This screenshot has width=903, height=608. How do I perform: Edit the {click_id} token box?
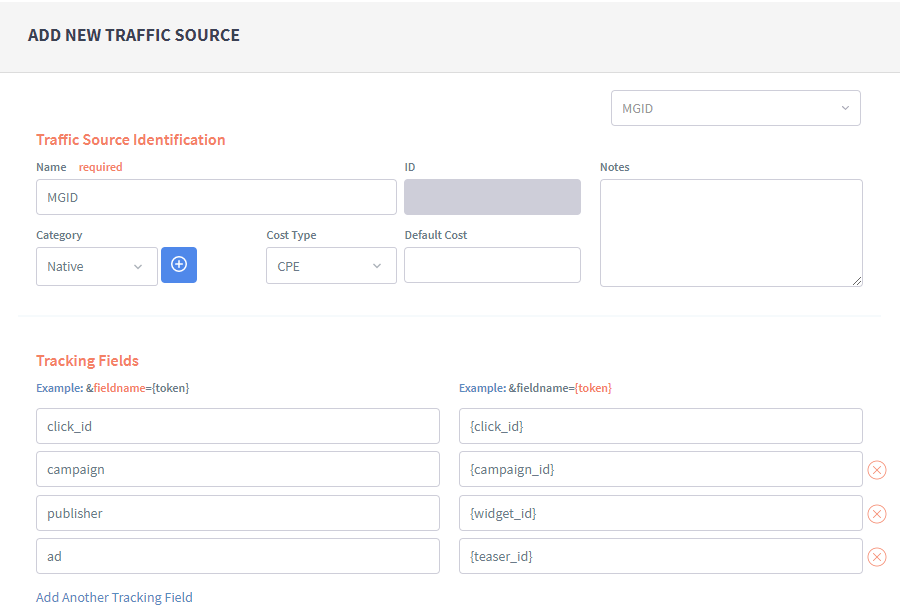(x=661, y=426)
